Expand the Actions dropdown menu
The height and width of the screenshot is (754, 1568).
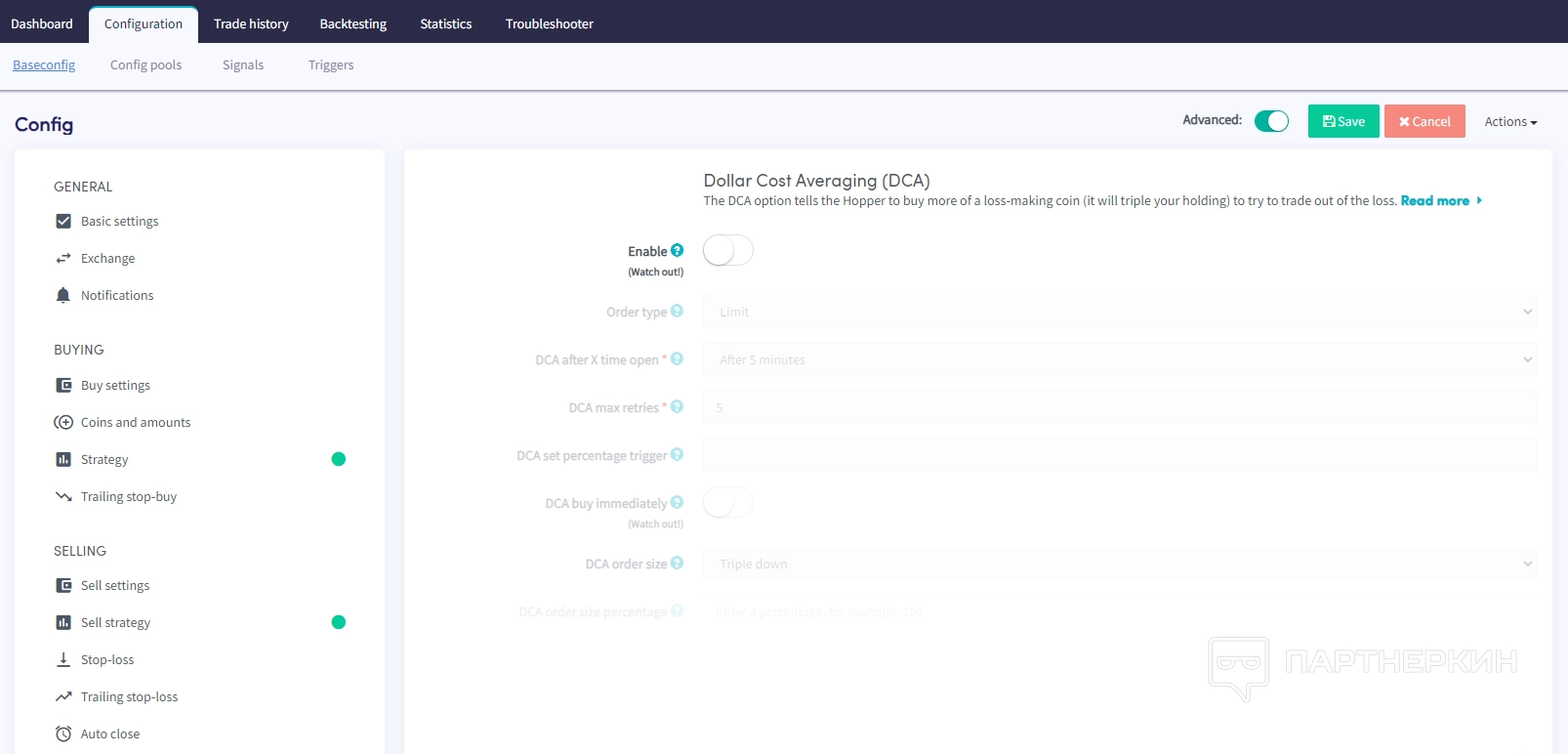coord(1510,122)
